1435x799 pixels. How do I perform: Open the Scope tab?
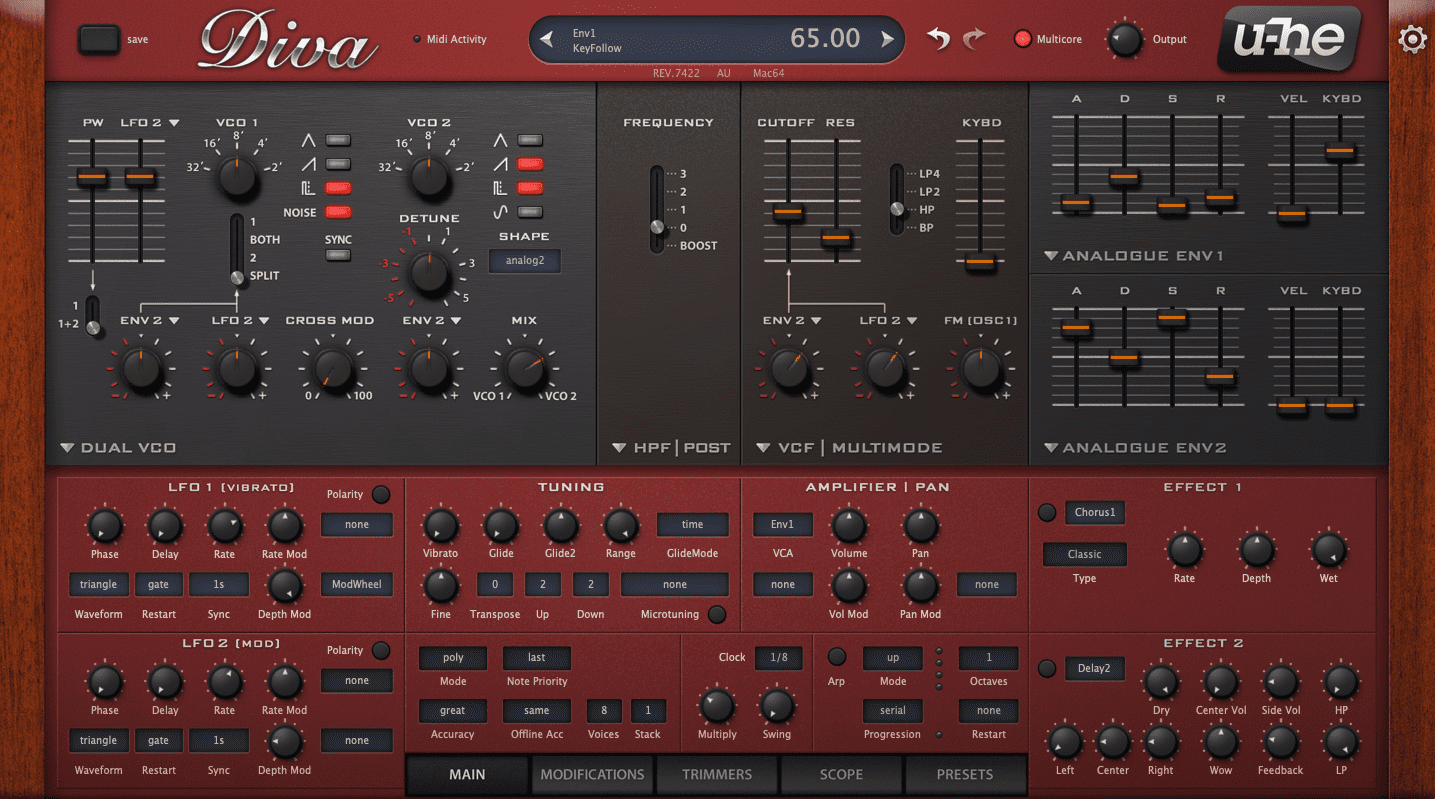[x=841, y=774]
